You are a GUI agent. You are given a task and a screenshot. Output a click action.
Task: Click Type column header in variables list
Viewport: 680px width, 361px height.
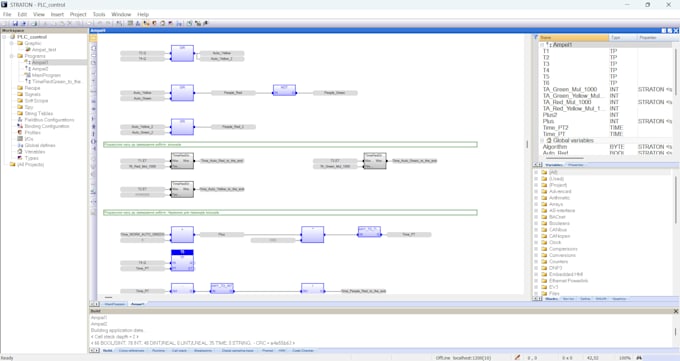(623, 38)
